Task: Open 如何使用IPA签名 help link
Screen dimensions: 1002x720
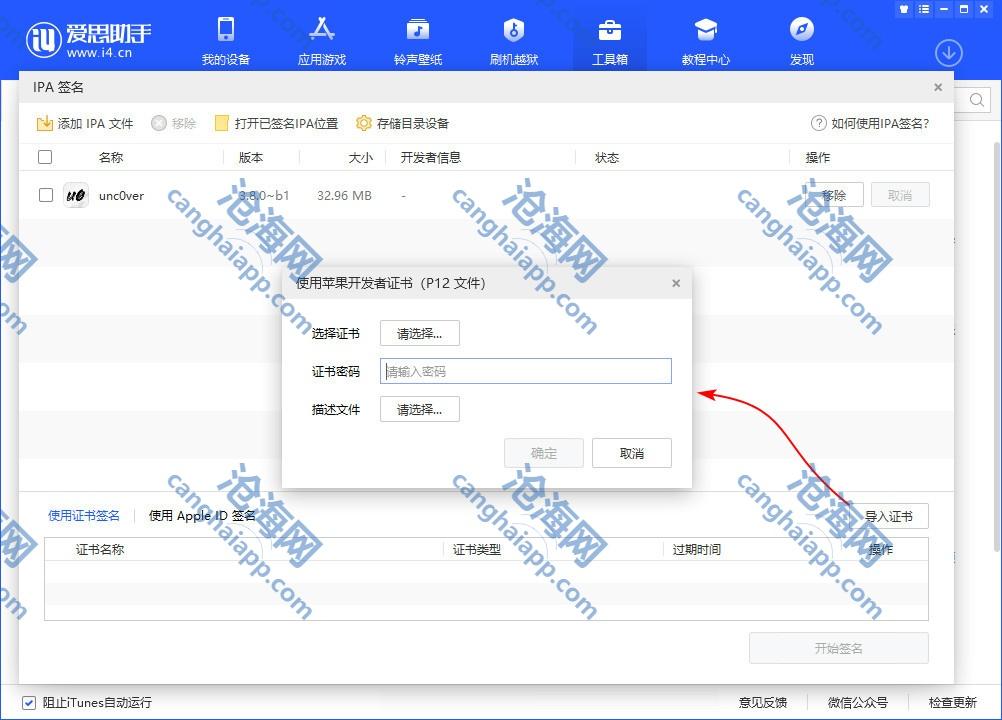Action: point(870,124)
